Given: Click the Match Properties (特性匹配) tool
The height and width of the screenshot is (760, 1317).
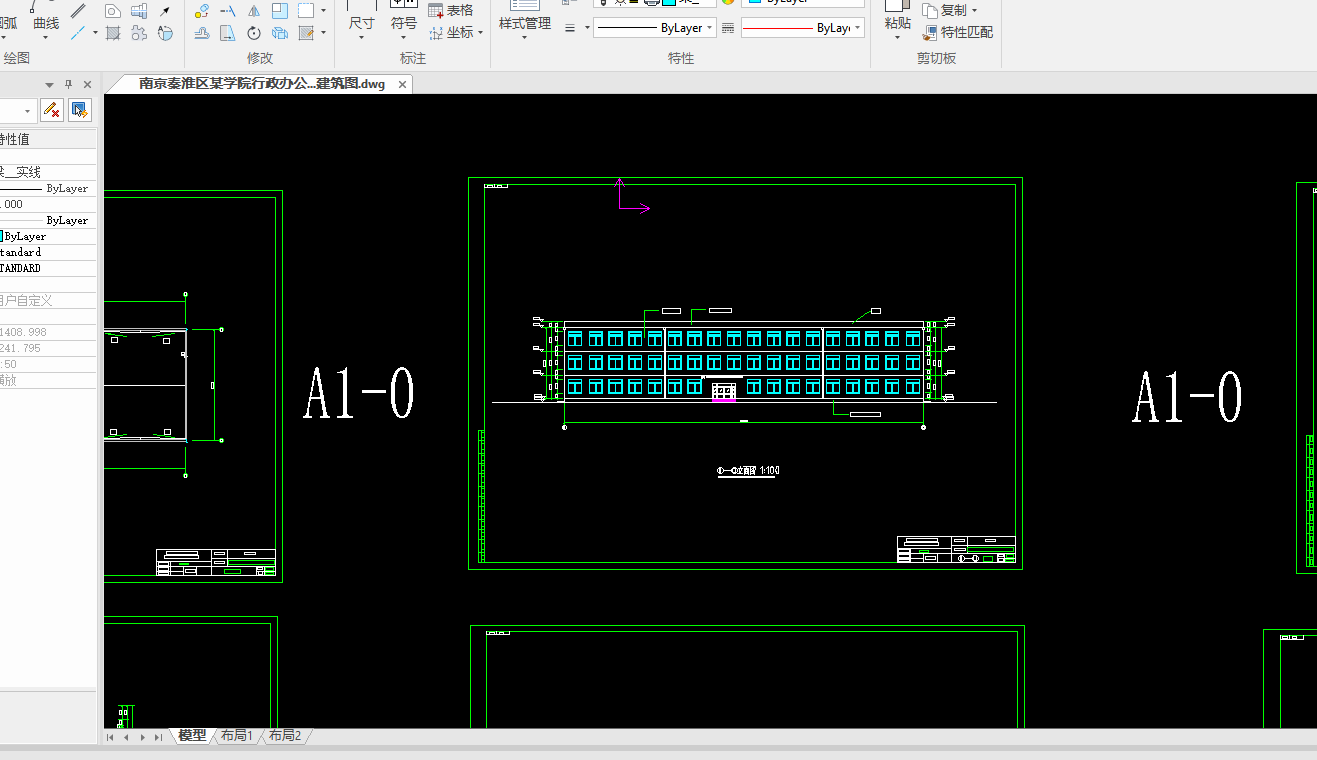Looking at the screenshot, I should pyautogui.click(x=958, y=32).
